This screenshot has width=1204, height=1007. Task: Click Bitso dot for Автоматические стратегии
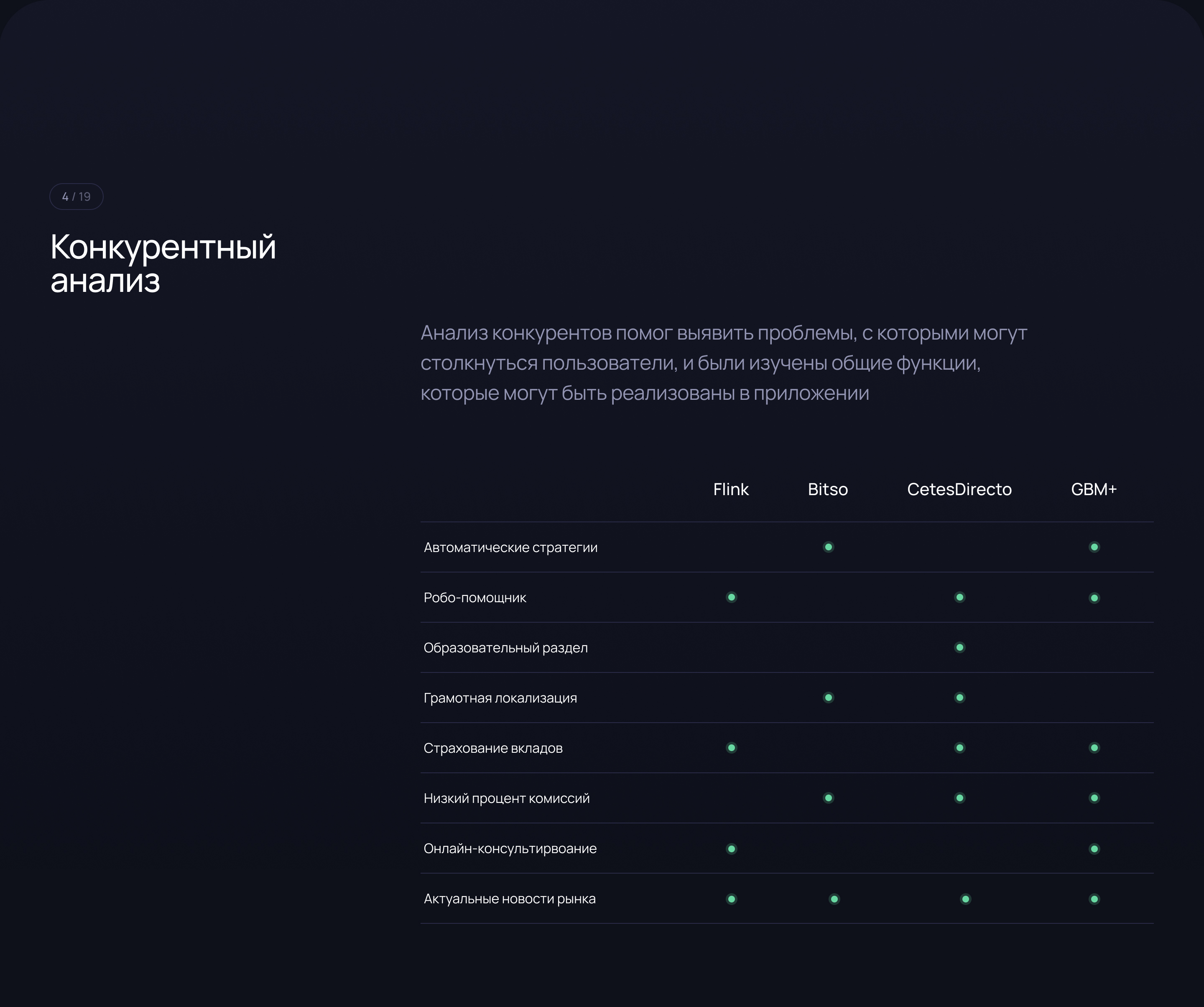(829, 547)
